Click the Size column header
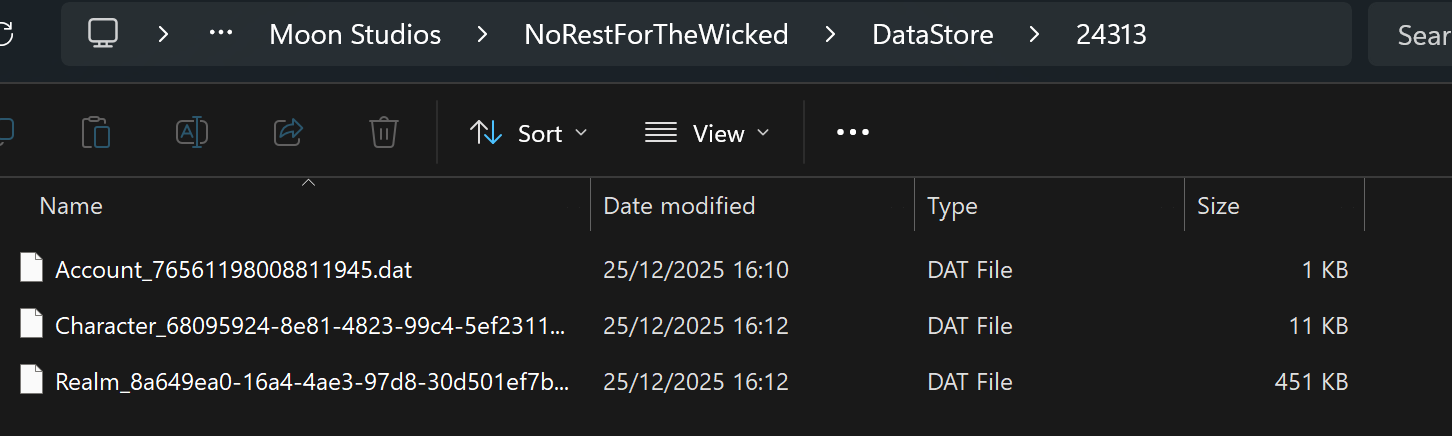Image resolution: width=1452 pixels, height=436 pixels. (1218, 206)
